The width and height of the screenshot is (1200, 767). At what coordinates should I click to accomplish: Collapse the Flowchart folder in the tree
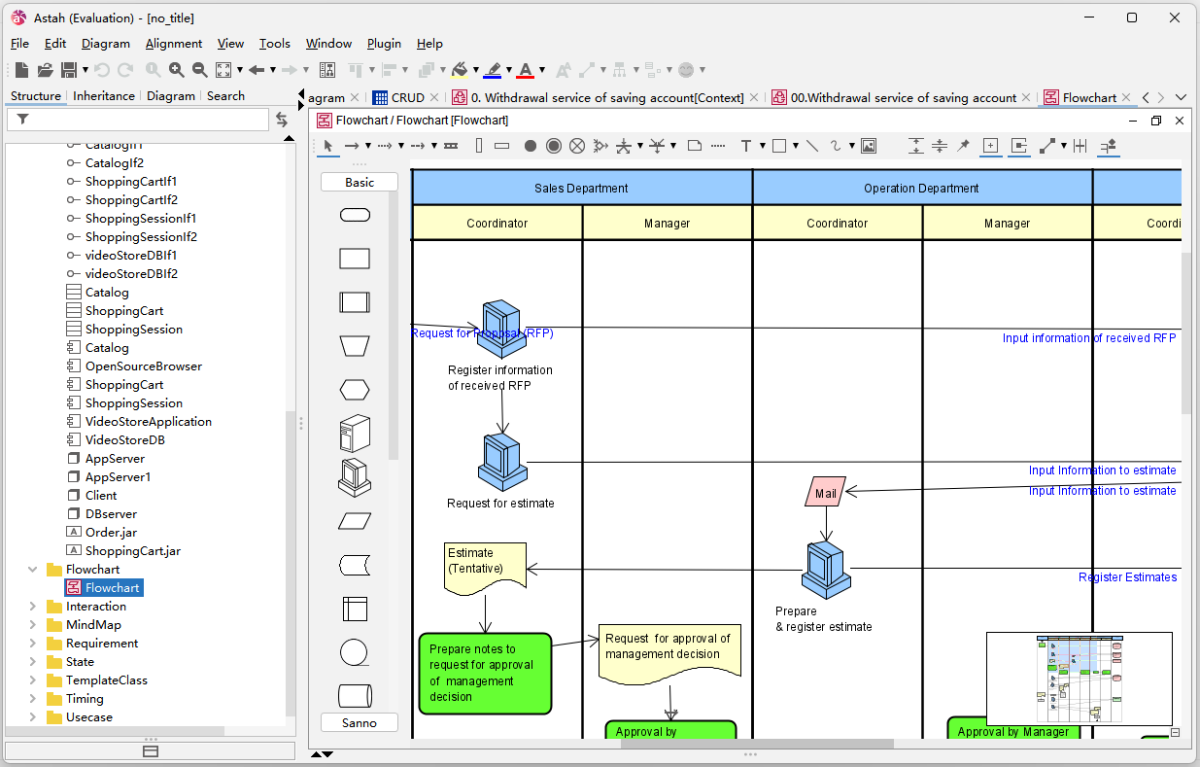[33, 570]
